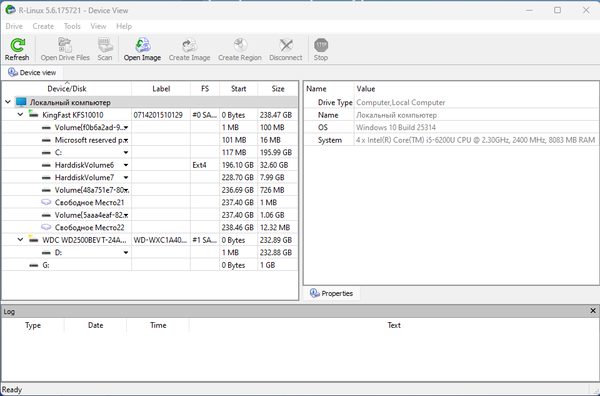The width and height of the screenshot is (600, 396).
Task: Sort by the Size column header
Action: point(278,89)
